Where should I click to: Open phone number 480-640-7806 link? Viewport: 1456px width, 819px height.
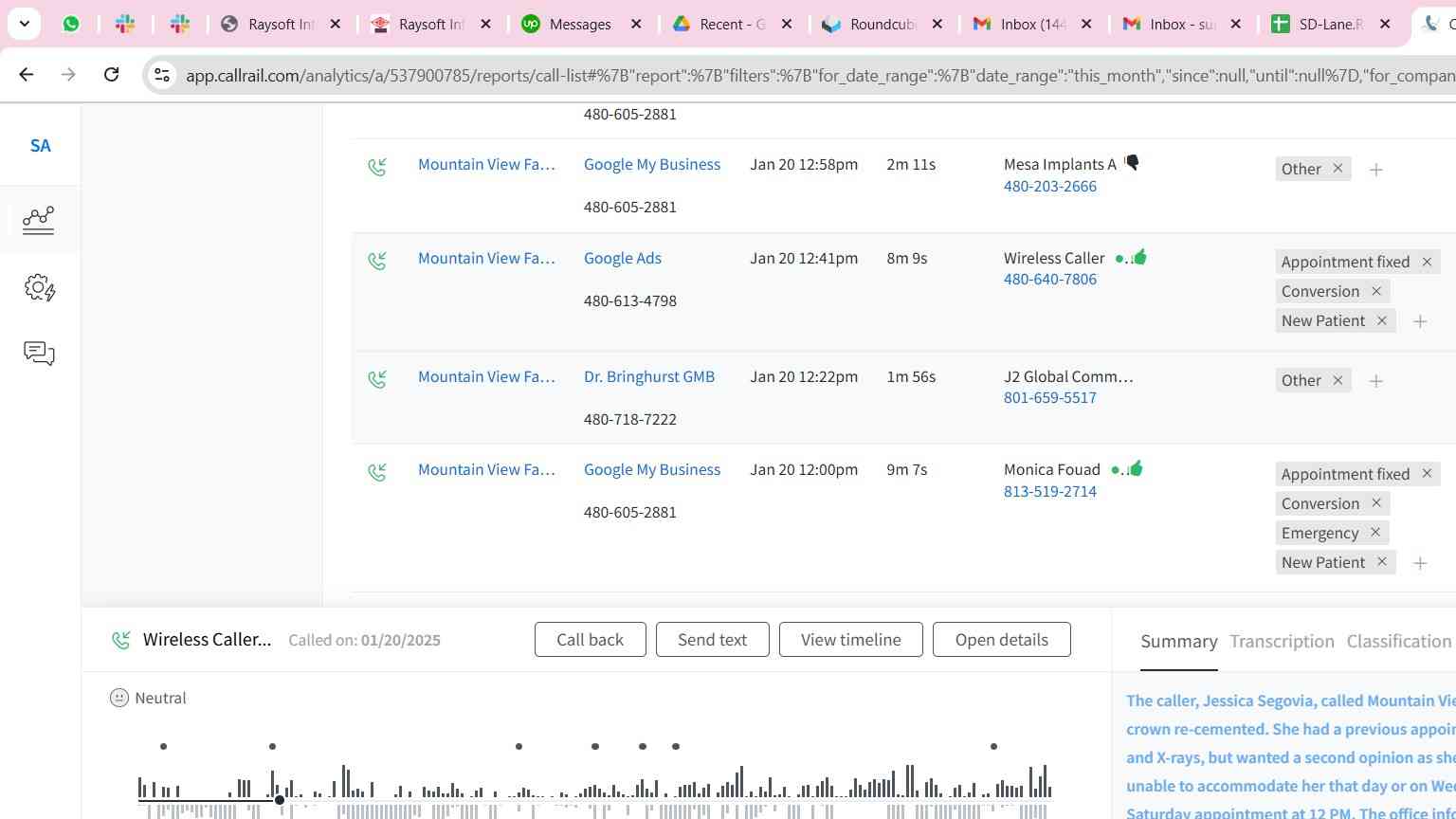pos(1049,279)
